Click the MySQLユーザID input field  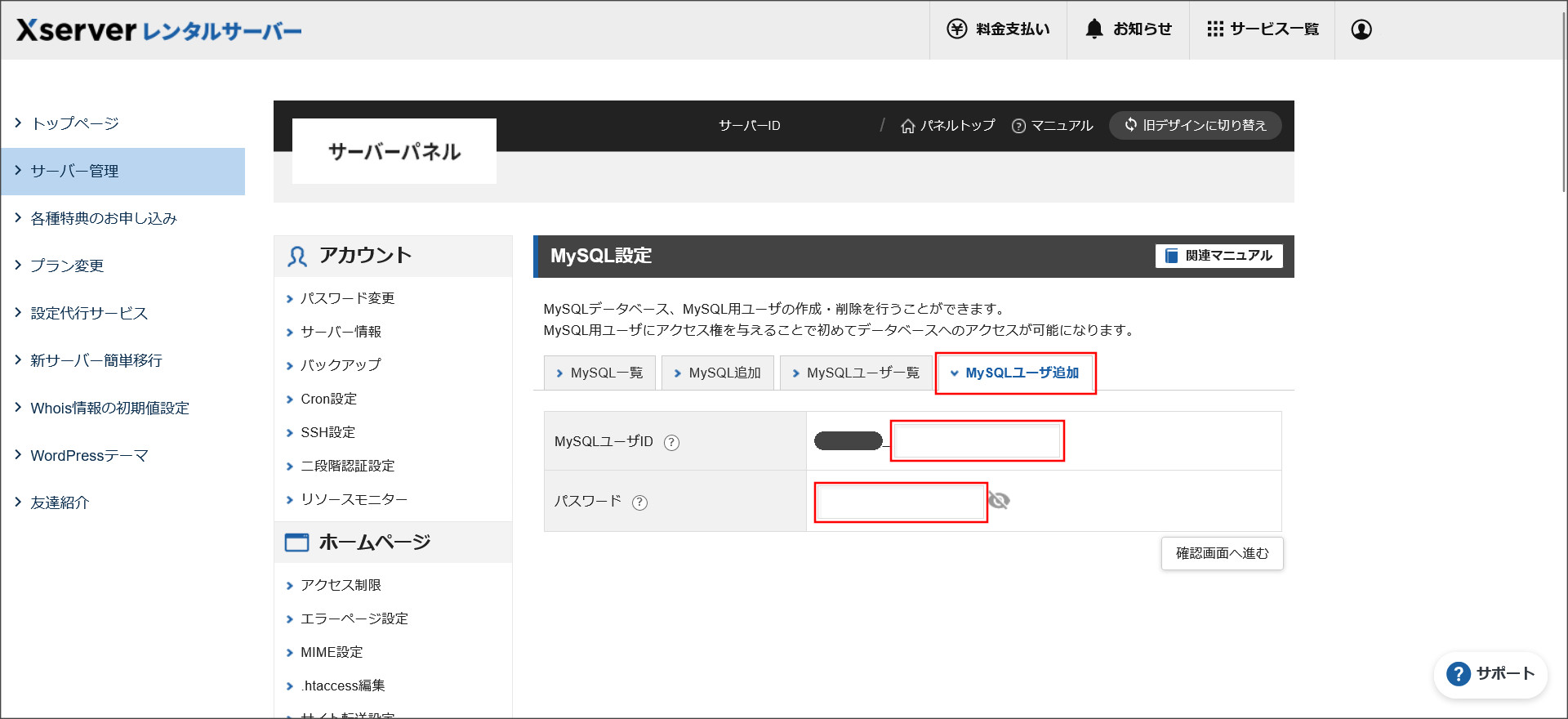978,441
